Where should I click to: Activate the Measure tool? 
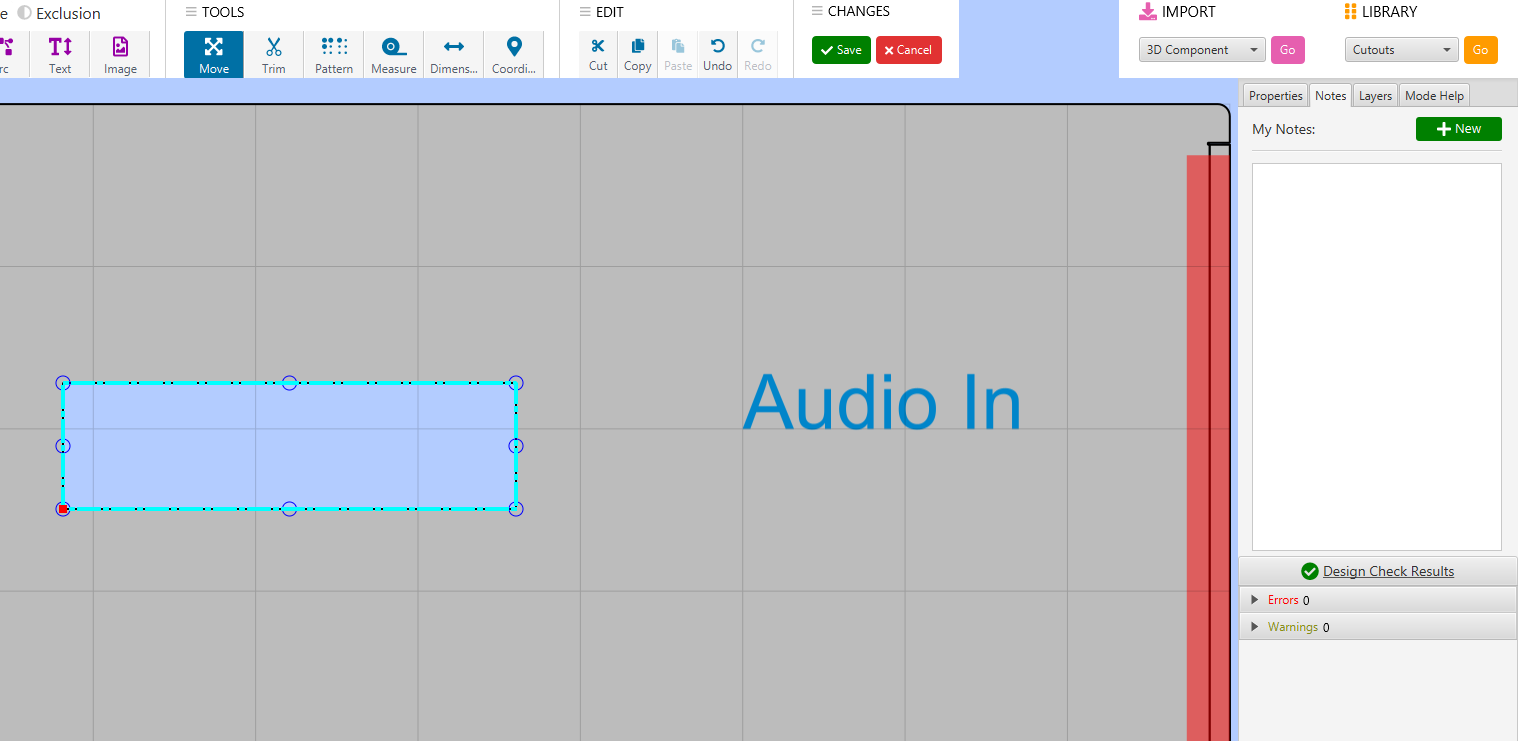click(393, 55)
